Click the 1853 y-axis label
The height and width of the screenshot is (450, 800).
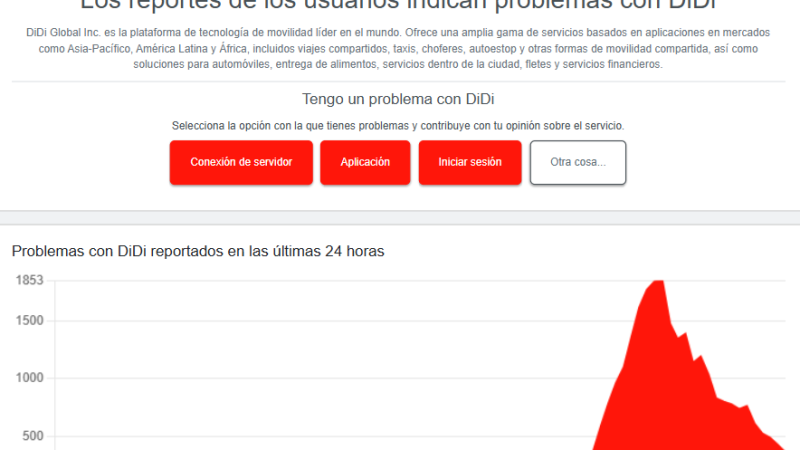pyautogui.click(x=30, y=280)
